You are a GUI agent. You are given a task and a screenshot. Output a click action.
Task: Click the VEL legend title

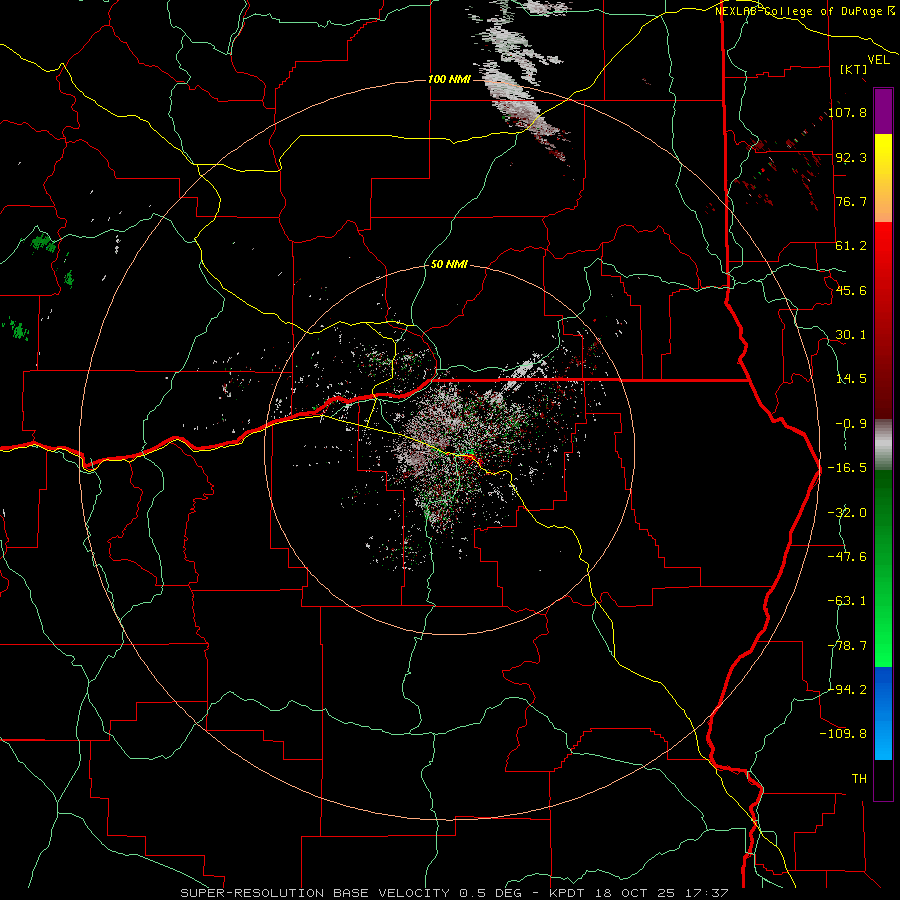[878, 60]
